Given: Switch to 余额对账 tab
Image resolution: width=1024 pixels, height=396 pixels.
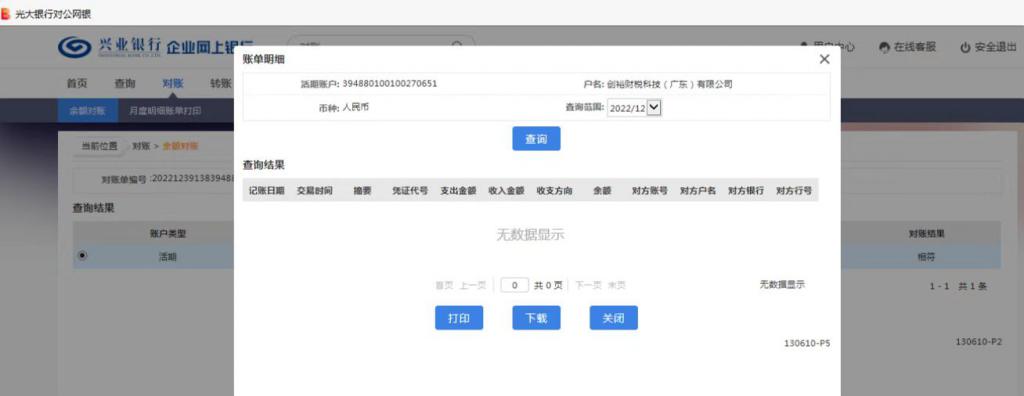Looking at the screenshot, I should (x=87, y=111).
